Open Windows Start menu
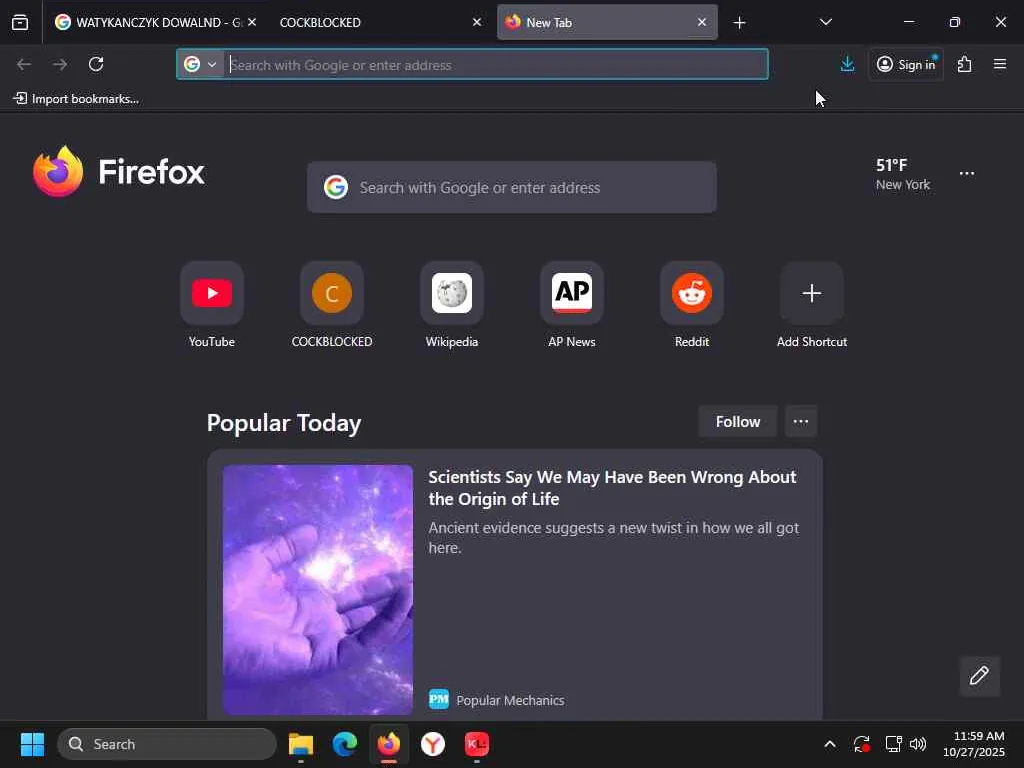1024x768 pixels. 32,744
